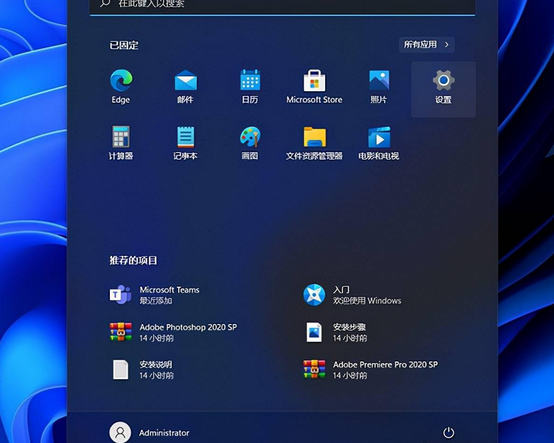Click the 推荐的项目 recommended heading
Screen dimensions: 554x443
(133, 261)
